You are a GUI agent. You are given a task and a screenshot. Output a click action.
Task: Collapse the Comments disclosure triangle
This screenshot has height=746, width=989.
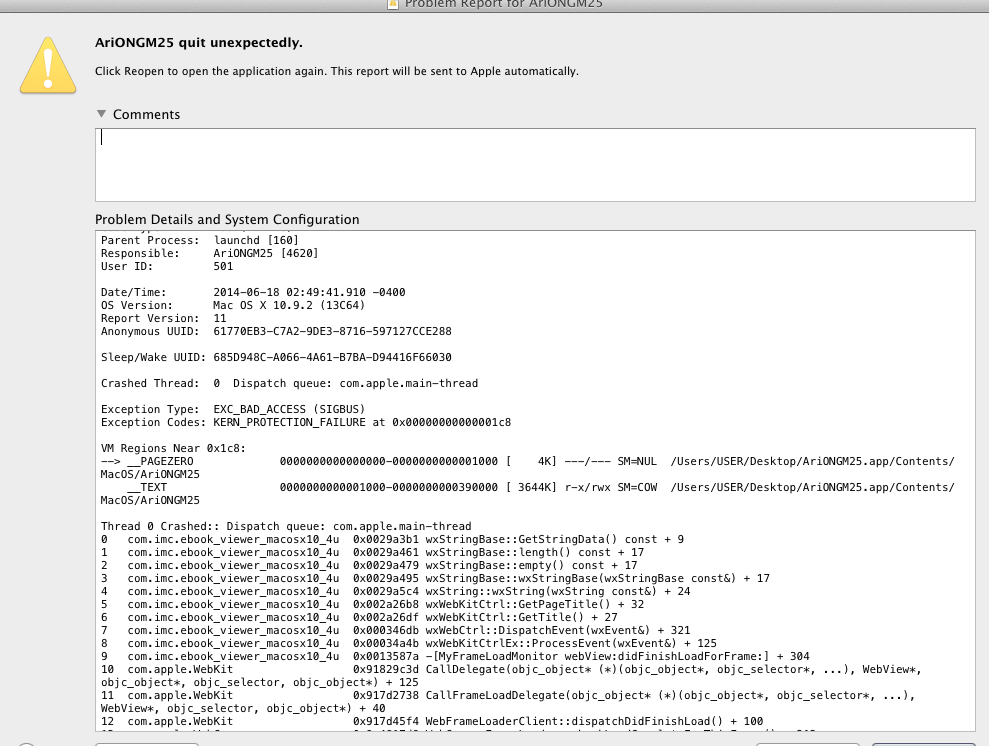point(102,114)
